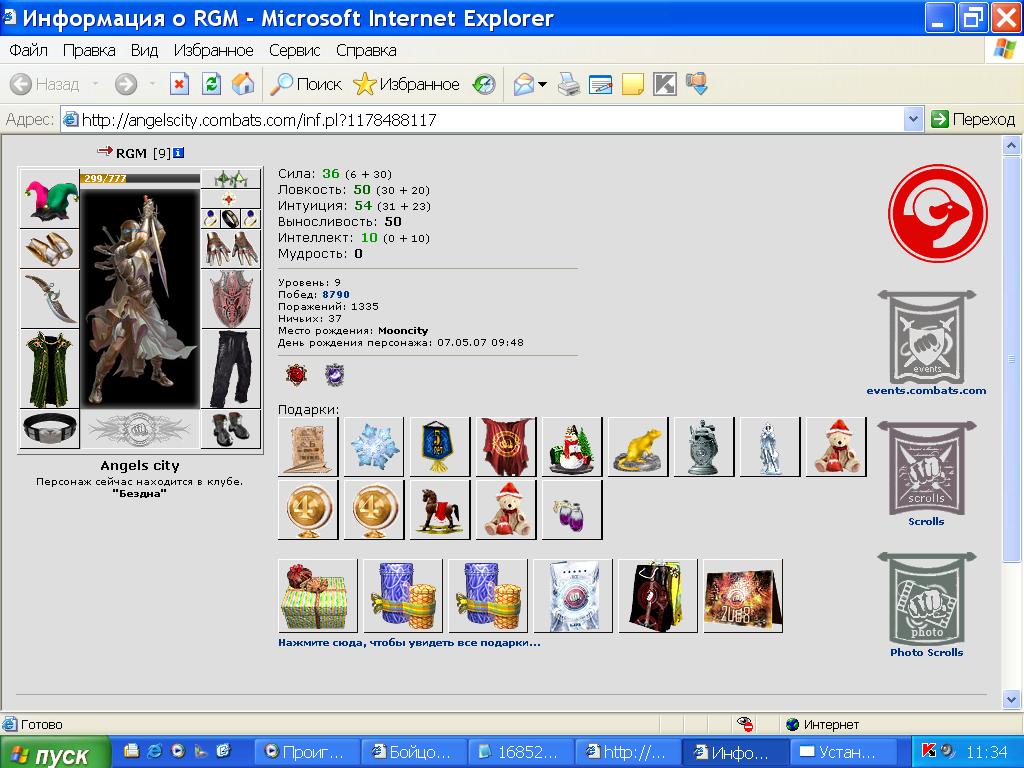The image size is (1024, 768).
Task: Open the events.combats.com link
Action: point(926,391)
